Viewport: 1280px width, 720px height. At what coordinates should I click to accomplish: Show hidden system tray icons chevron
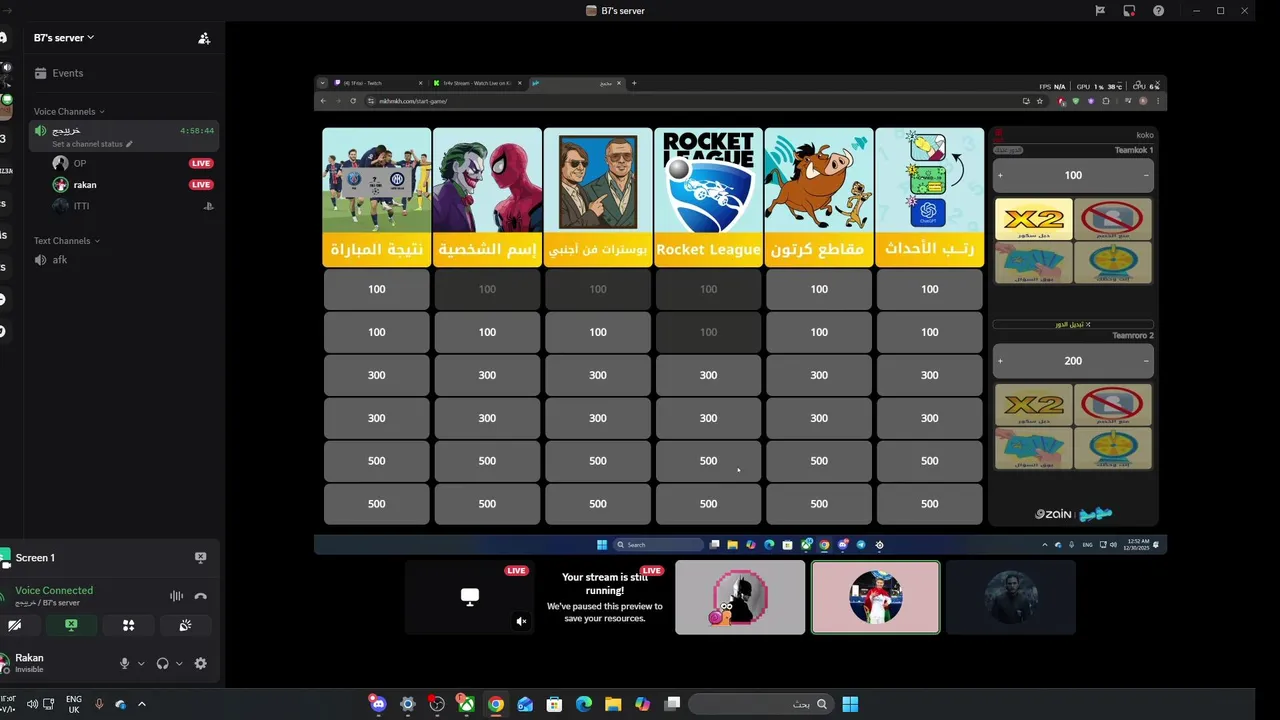pyautogui.click(x=141, y=704)
